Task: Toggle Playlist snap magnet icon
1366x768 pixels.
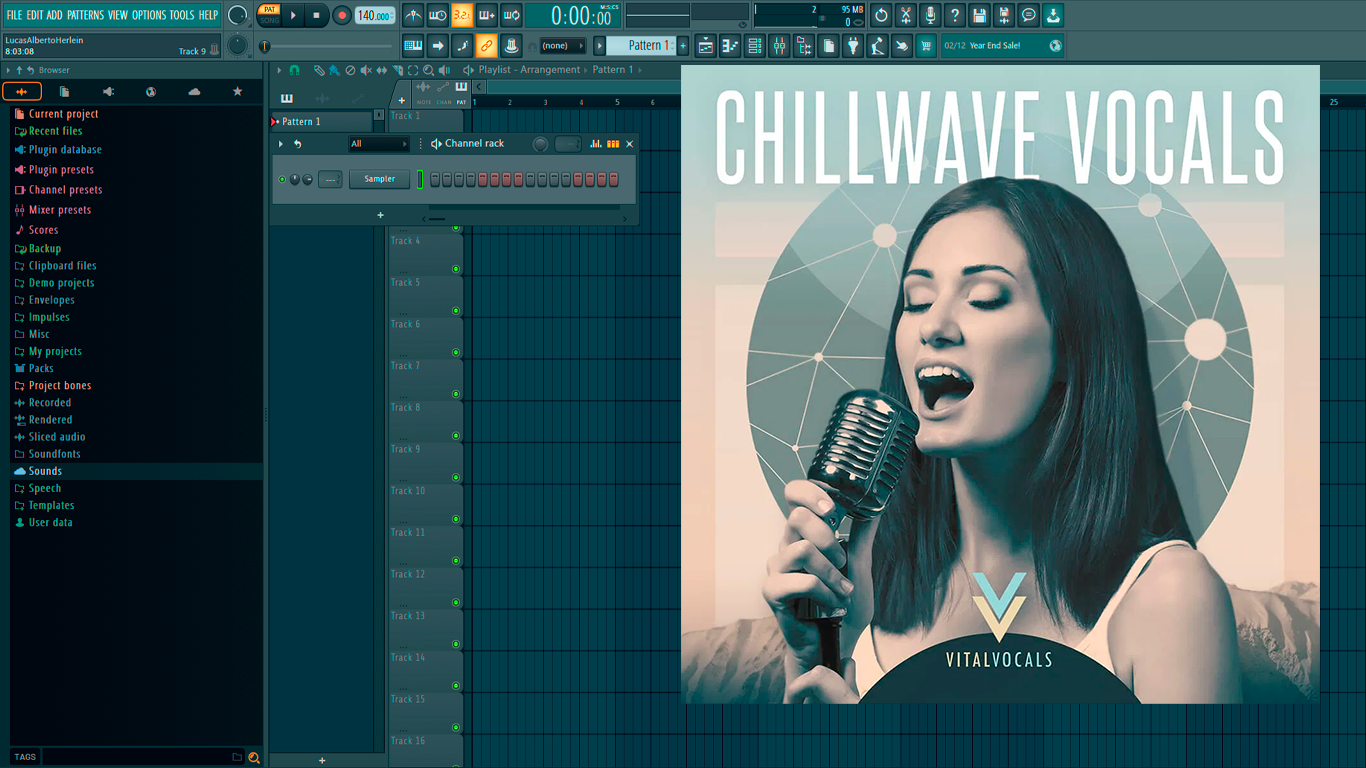Action: (294, 71)
